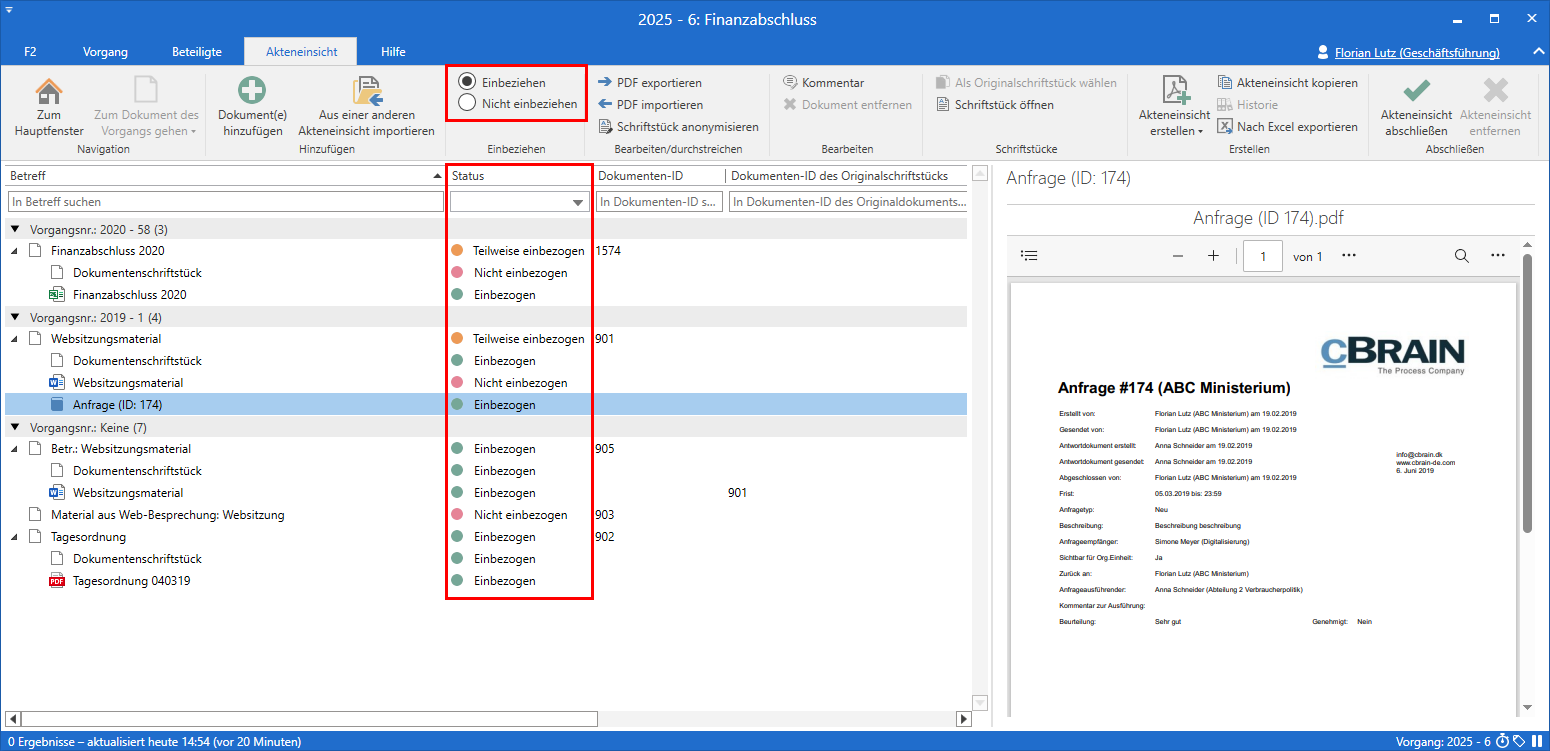Select the Einbeziehen radio button
The height and width of the screenshot is (751, 1550).
pos(467,82)
